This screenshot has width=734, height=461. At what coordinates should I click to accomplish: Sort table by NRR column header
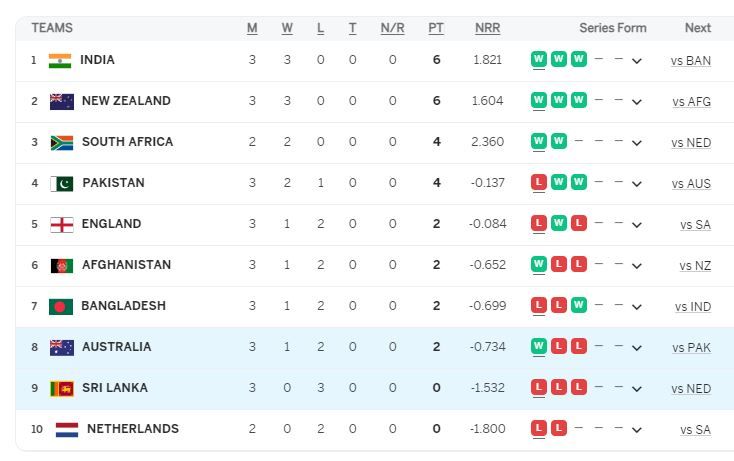pyautogui.click(x=487, y=28)
